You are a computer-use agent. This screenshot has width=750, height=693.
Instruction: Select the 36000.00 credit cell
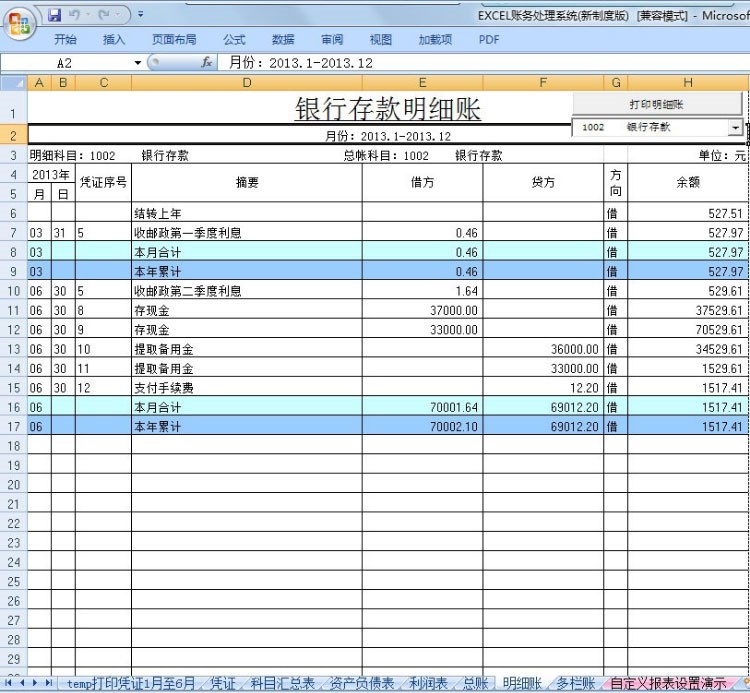point(543,349)
